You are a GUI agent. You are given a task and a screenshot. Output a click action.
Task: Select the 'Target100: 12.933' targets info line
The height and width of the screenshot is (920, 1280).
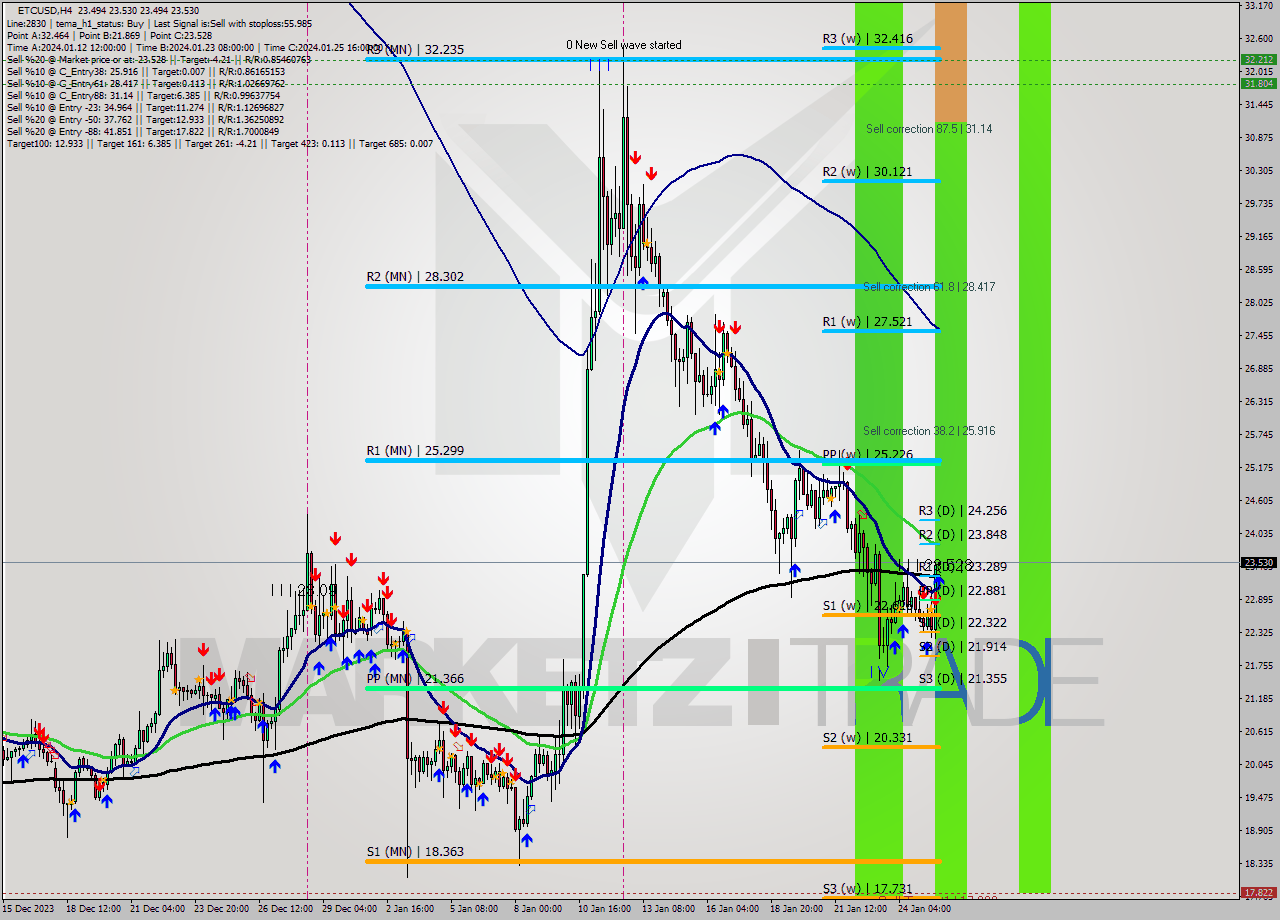pos(220,144)
